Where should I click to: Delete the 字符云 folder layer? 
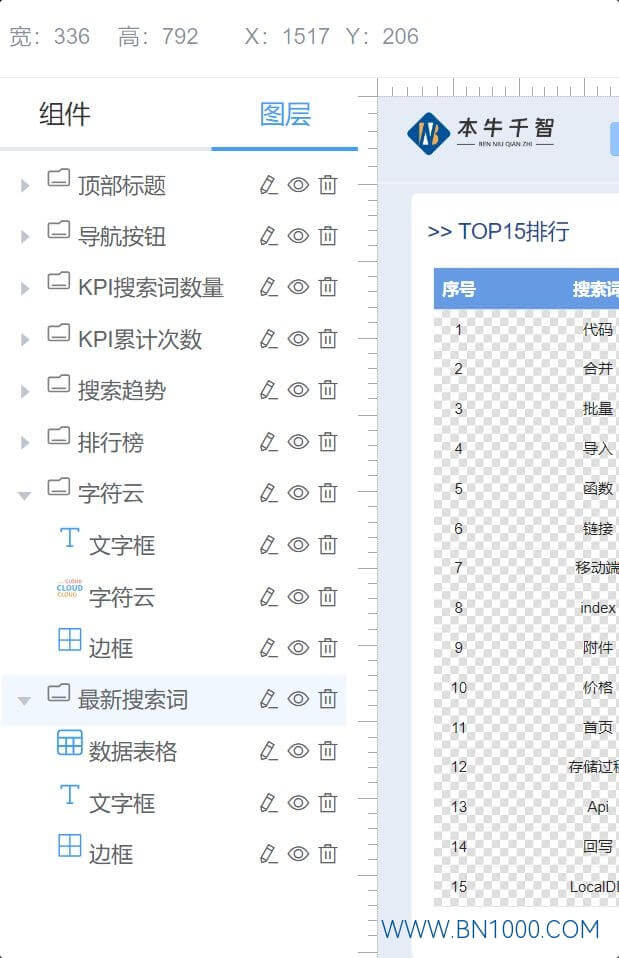[328, 493]
